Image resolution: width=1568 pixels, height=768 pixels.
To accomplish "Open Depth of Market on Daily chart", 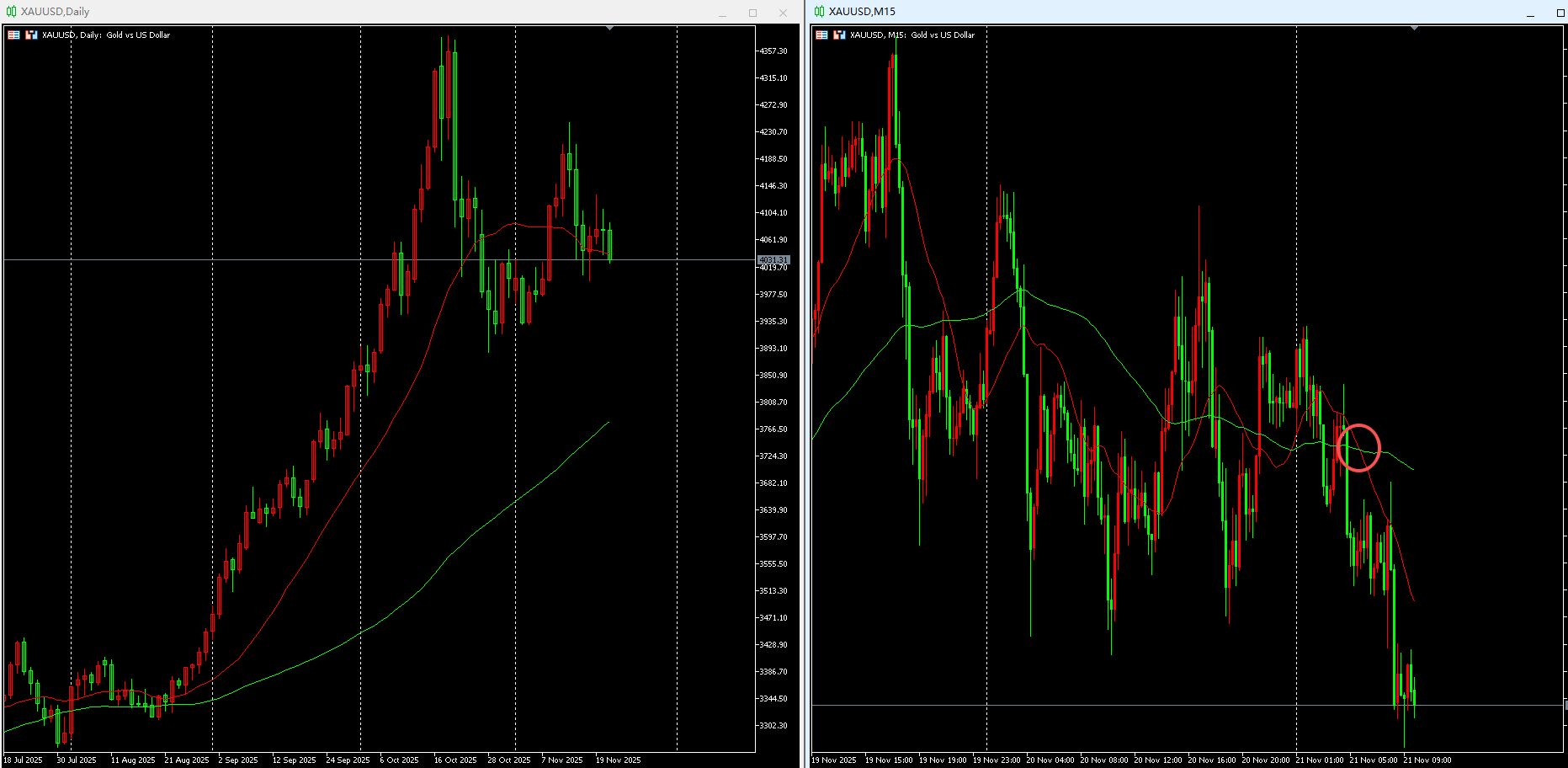I will click(x=31, y=35).
